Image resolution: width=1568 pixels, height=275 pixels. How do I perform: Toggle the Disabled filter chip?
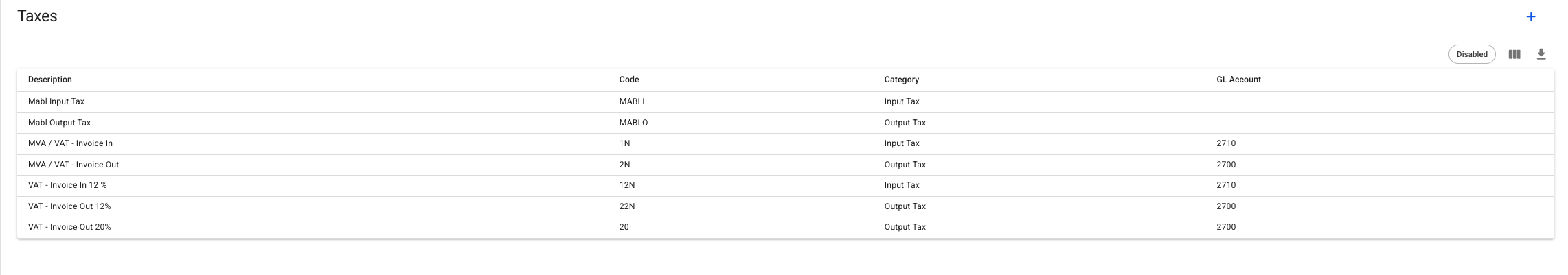[1472, 54]
